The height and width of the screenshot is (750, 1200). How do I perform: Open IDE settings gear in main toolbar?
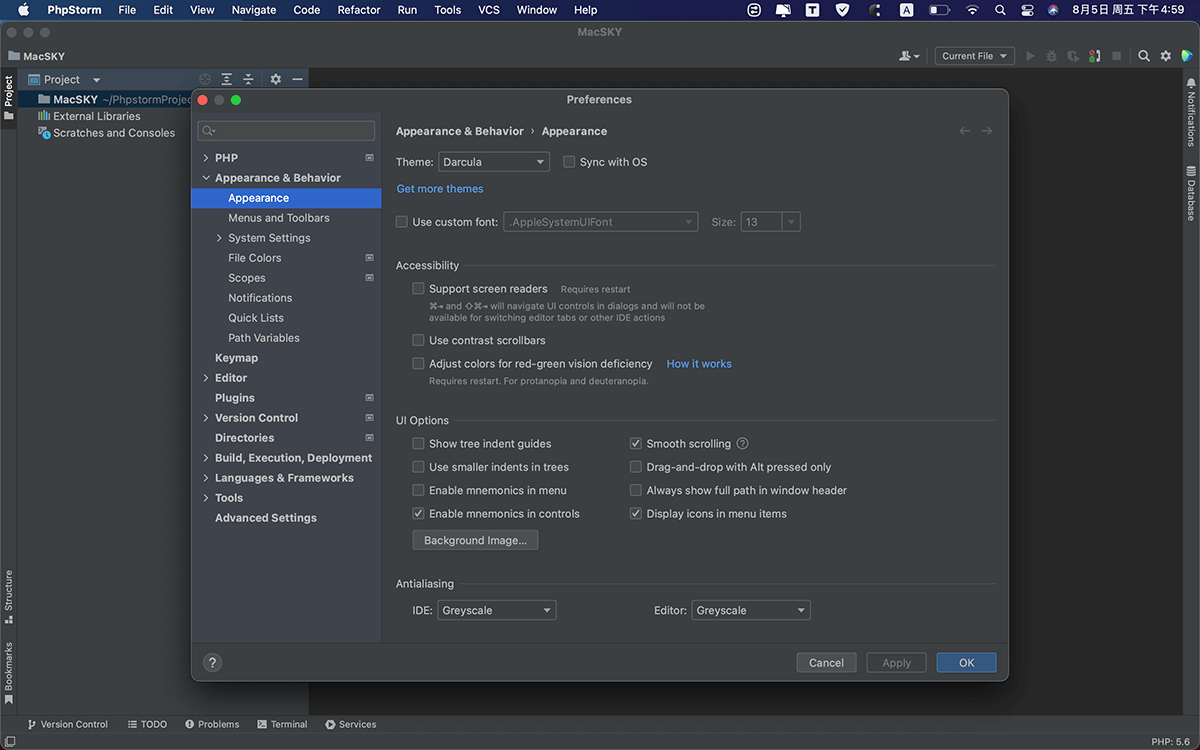[x=1165, y=56]
